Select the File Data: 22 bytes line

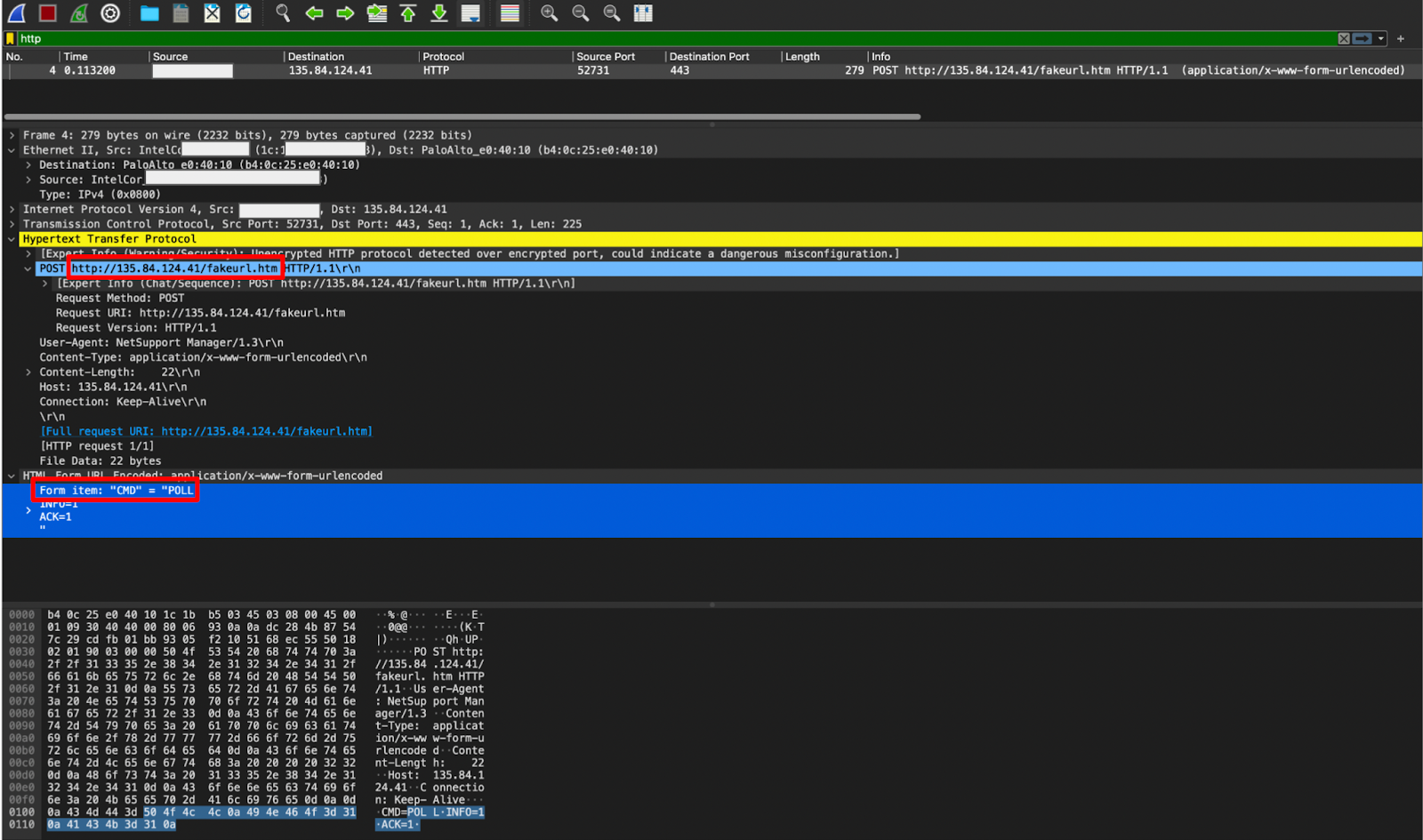pyautogui.click(x=100, y=461)
